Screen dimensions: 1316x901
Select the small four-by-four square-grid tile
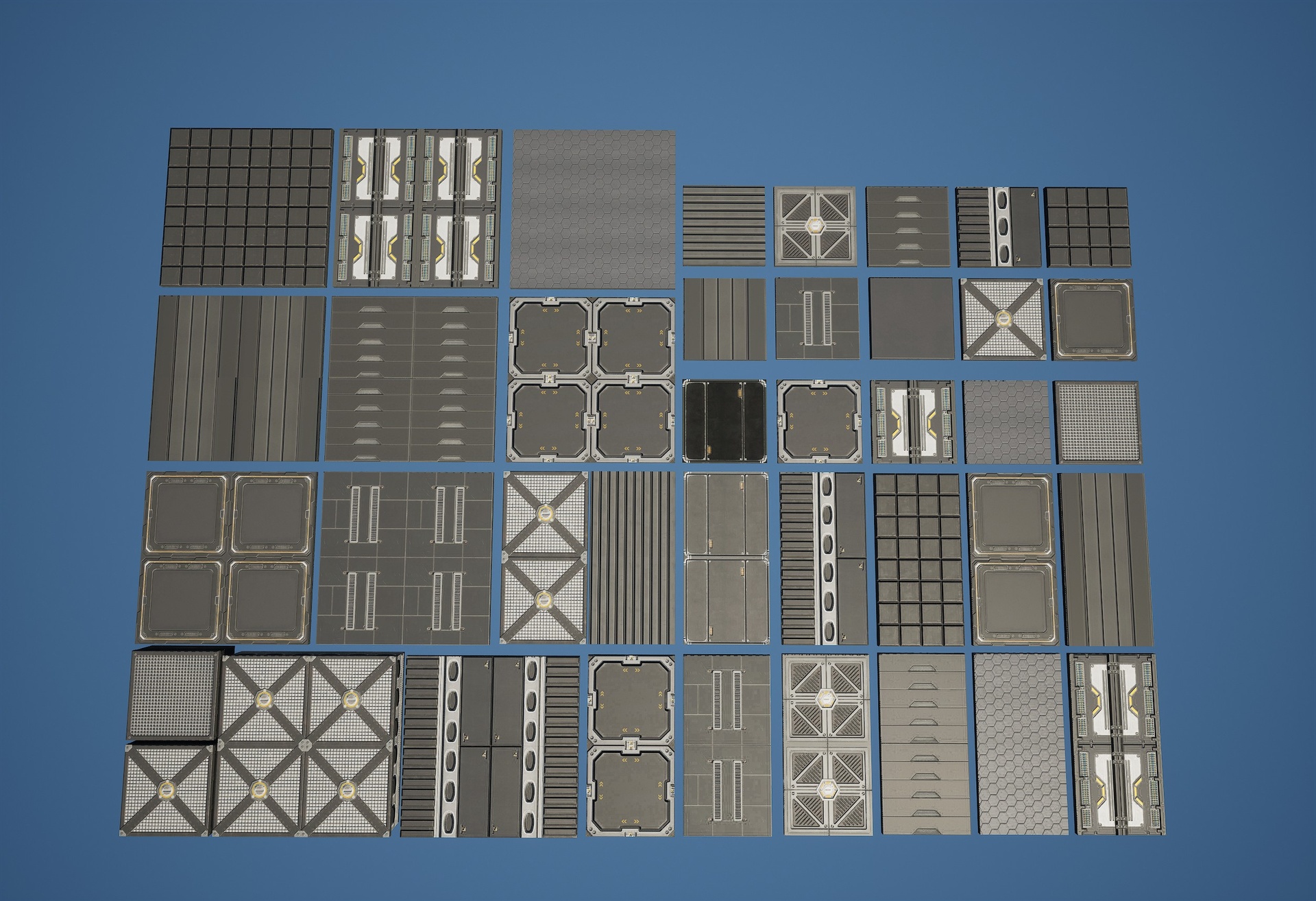1086,227
